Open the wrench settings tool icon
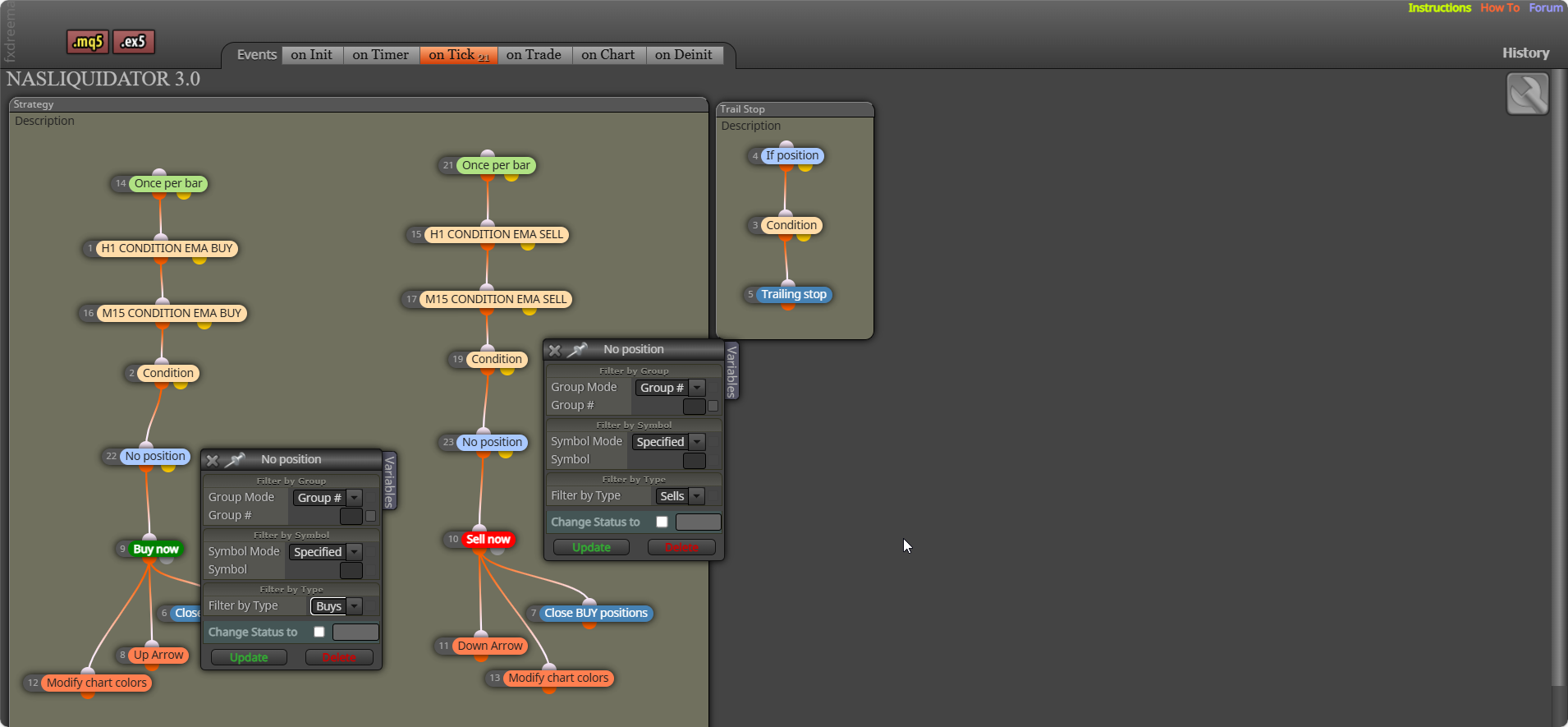The width and height of the screenshot is (1568, 727). pos(1527,94)
